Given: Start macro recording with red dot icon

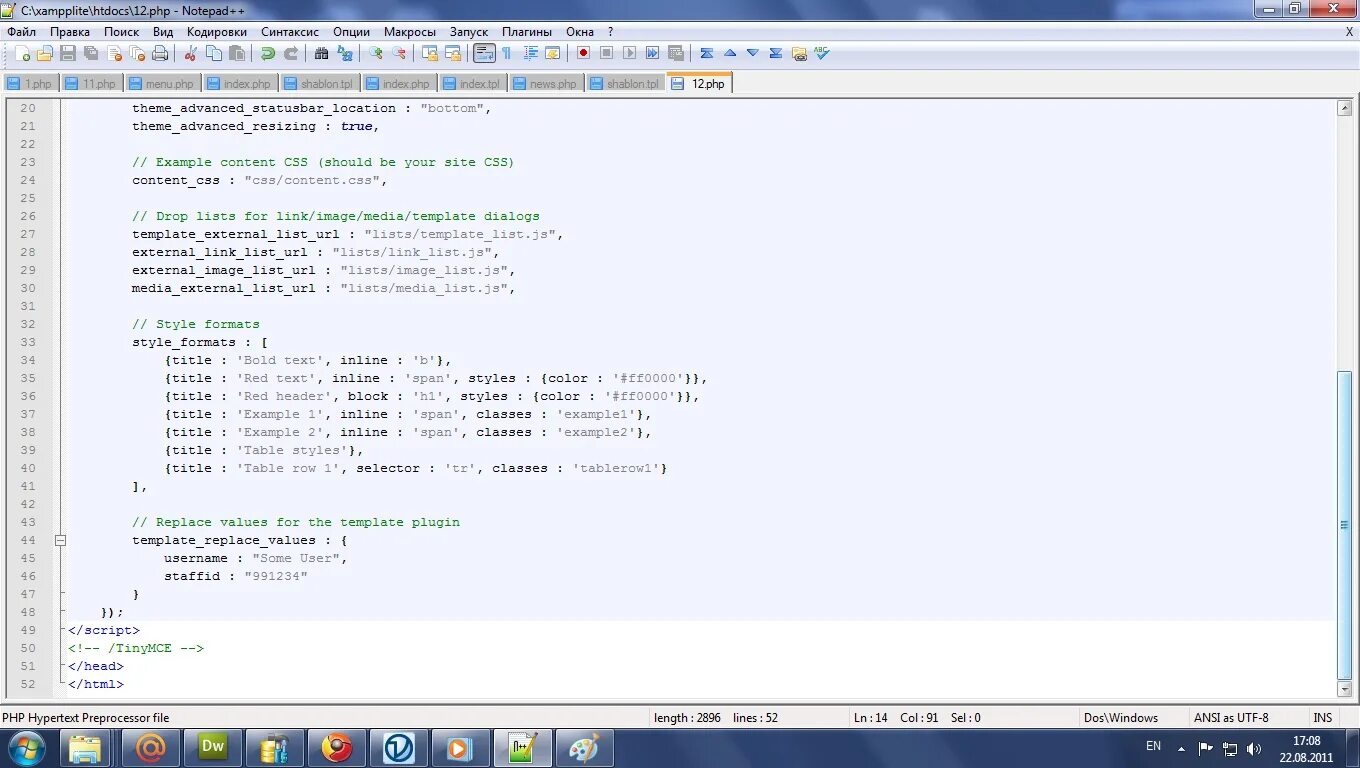Looking at the screenshot, I should (x=583, y=53).
